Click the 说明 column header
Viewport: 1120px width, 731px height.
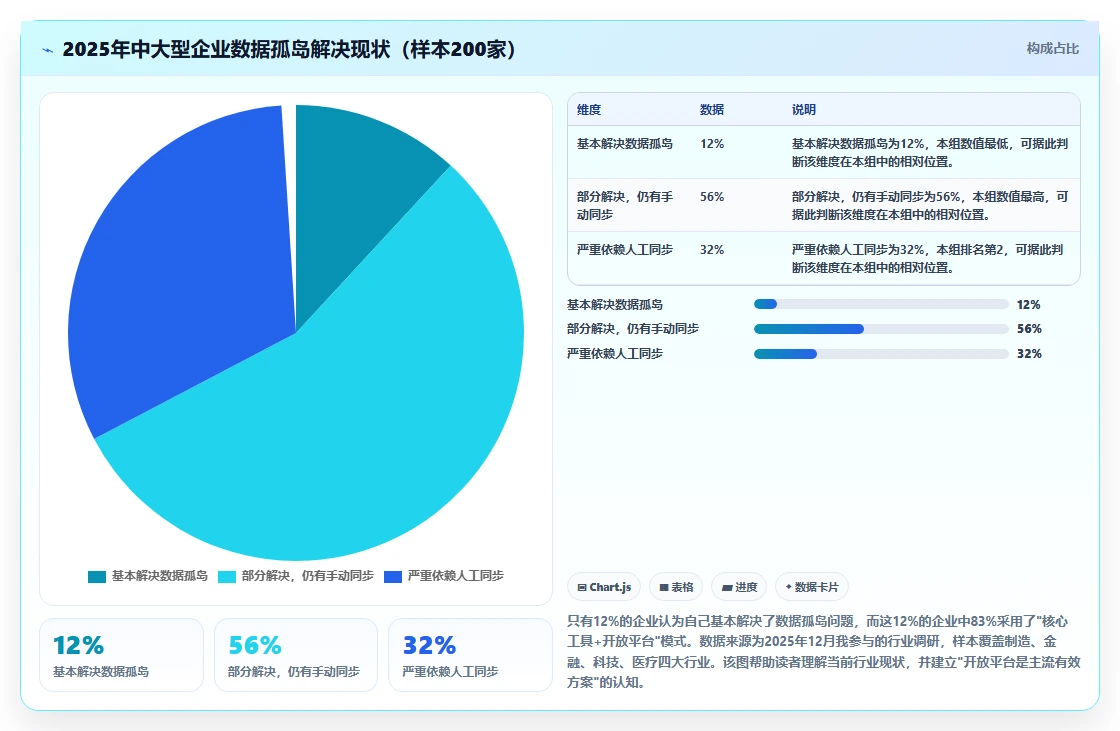tap(804, 109)
